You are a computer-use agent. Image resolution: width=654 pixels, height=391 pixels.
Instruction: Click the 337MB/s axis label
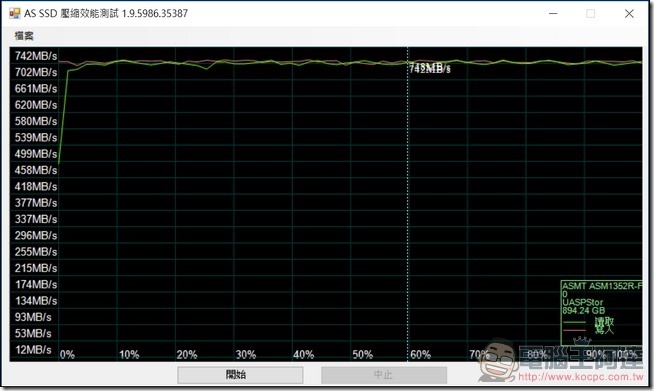36,219
